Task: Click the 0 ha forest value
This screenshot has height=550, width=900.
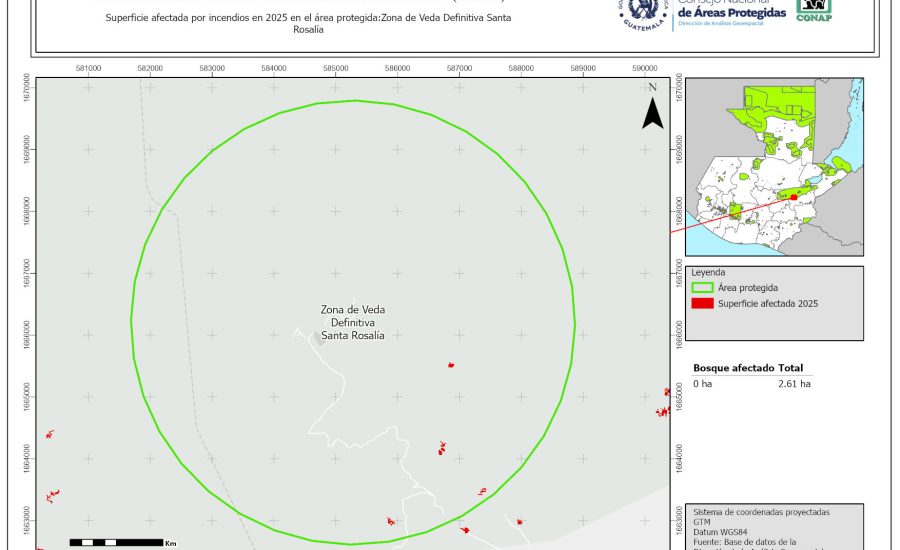Action: [x=703, y=383]
